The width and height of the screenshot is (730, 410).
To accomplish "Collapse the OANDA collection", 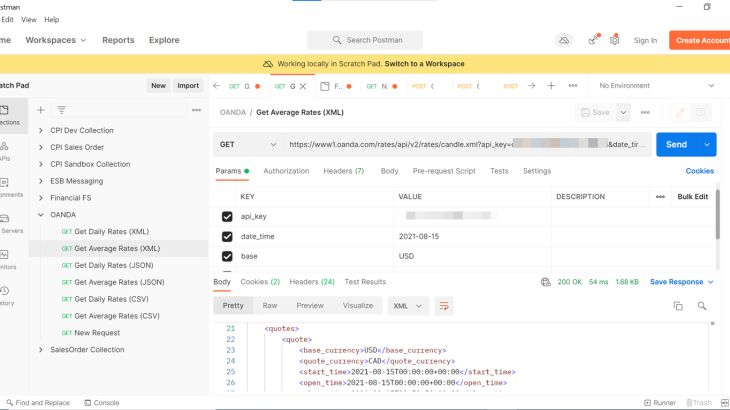I will 41,215.
